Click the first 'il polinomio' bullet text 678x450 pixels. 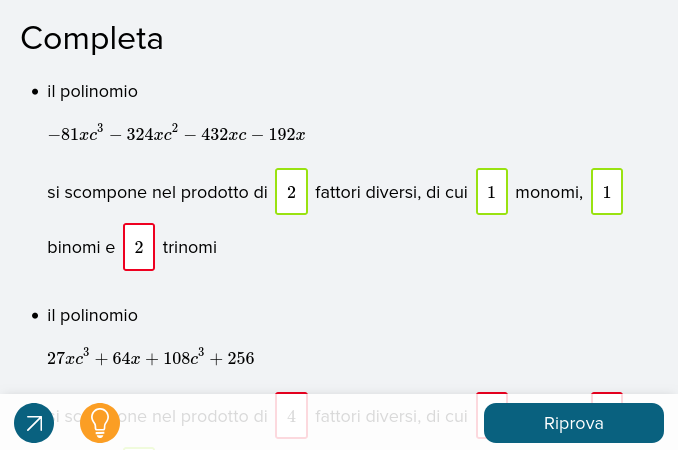[92, 92]
